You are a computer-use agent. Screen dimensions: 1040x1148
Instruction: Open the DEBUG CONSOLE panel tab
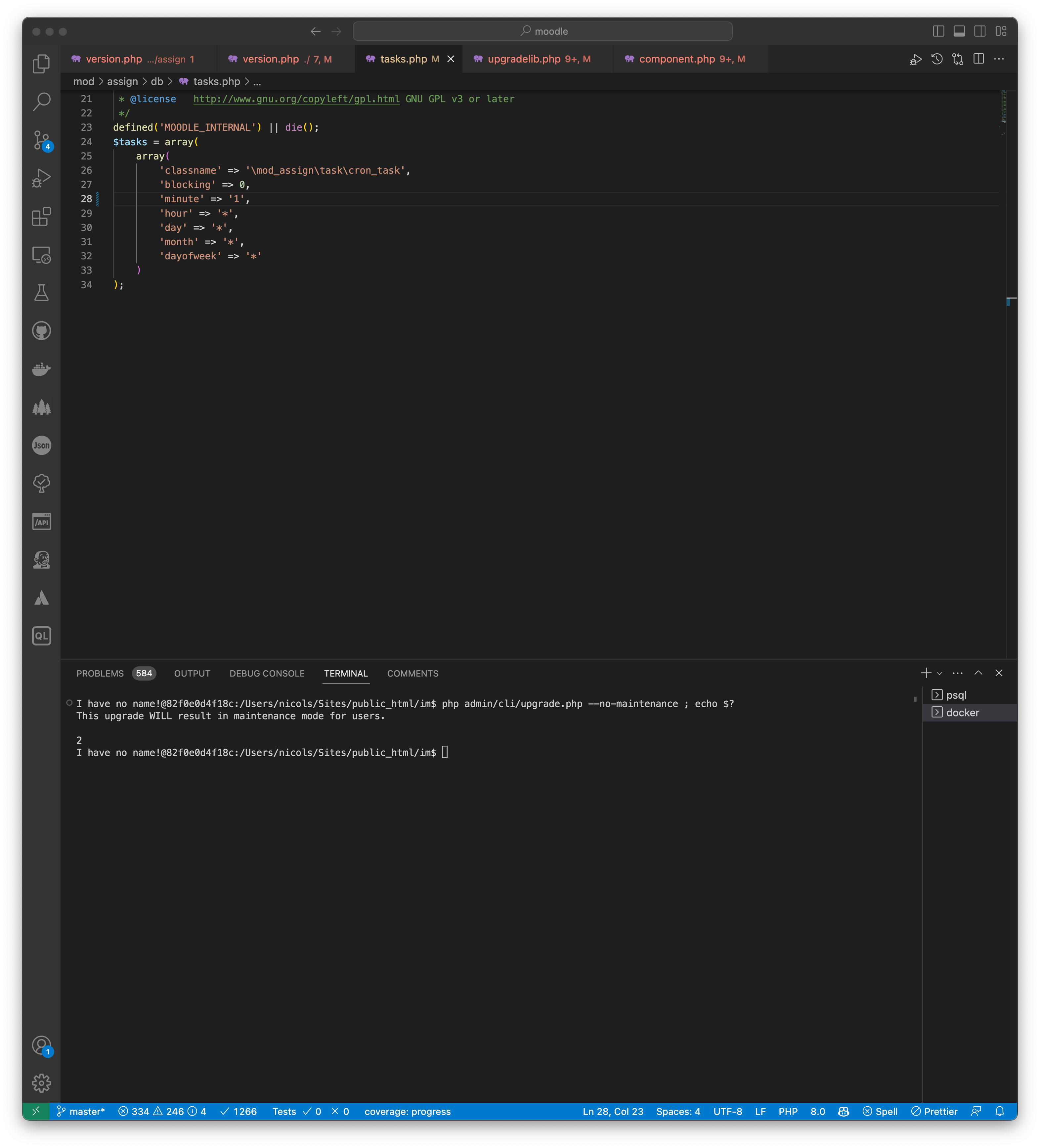point(267,673)
